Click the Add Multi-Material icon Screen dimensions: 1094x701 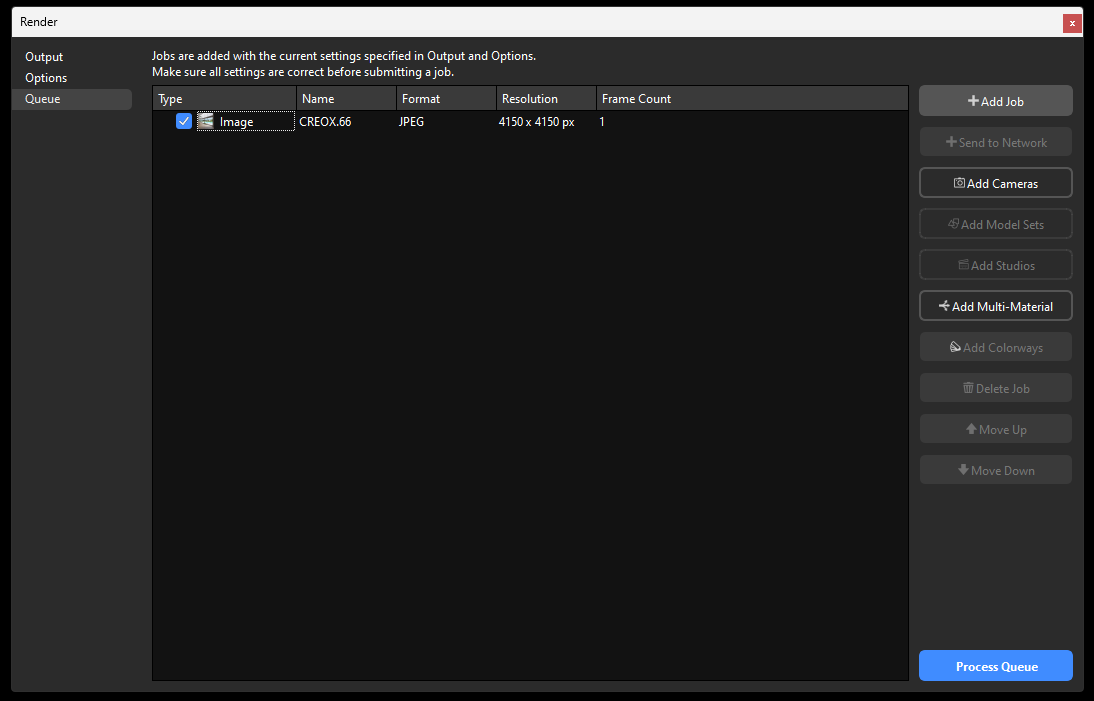click(x=942, y=305)
